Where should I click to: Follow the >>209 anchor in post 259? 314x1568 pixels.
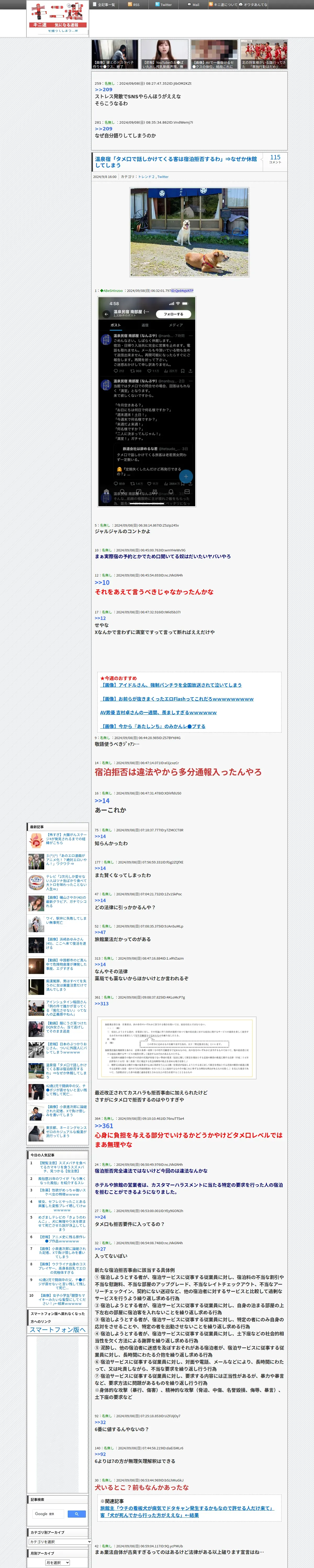[103, 89]
